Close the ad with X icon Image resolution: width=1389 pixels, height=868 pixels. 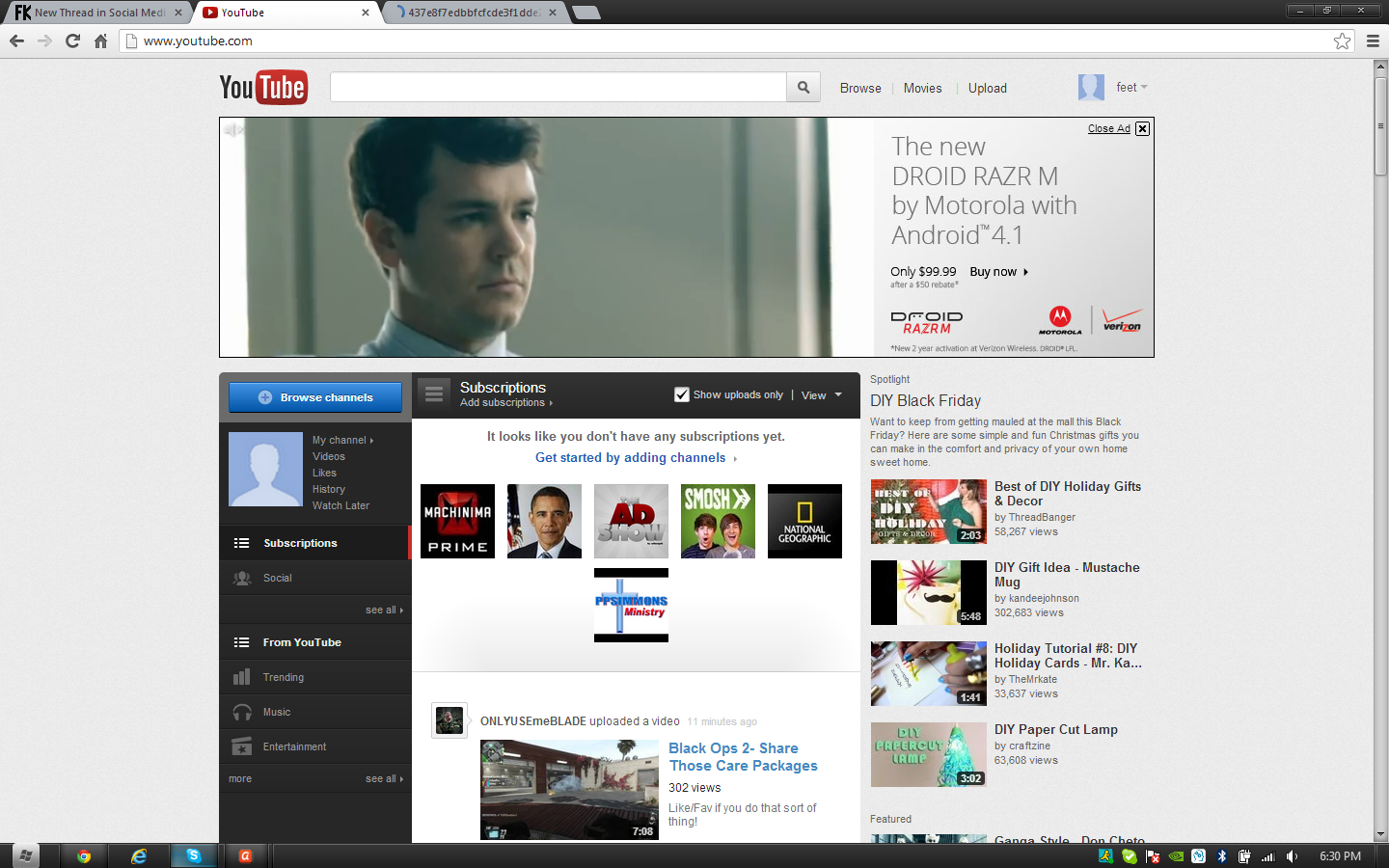pos(1142,128)
